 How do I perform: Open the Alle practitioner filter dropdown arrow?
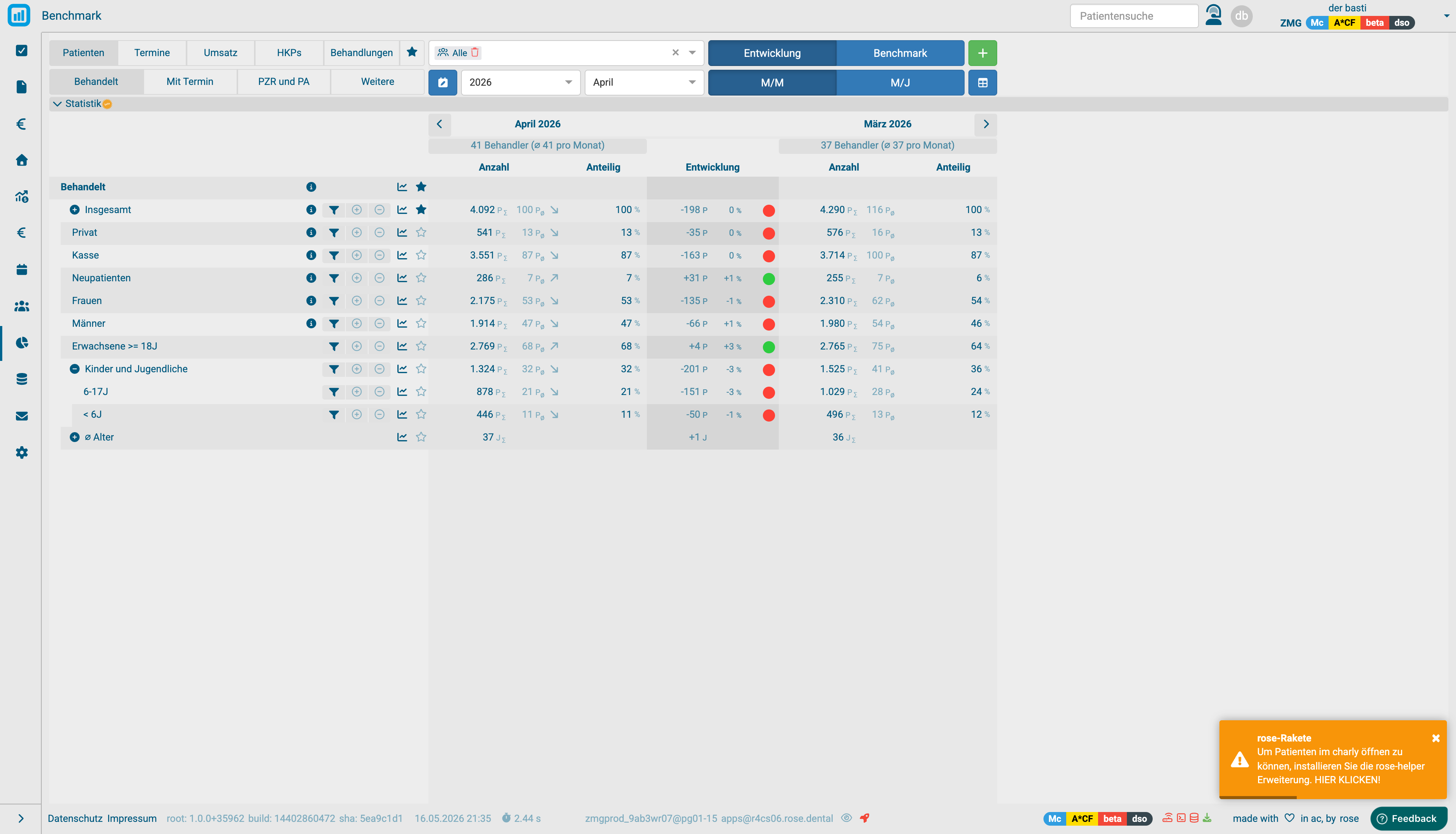[x=692, y=53]
